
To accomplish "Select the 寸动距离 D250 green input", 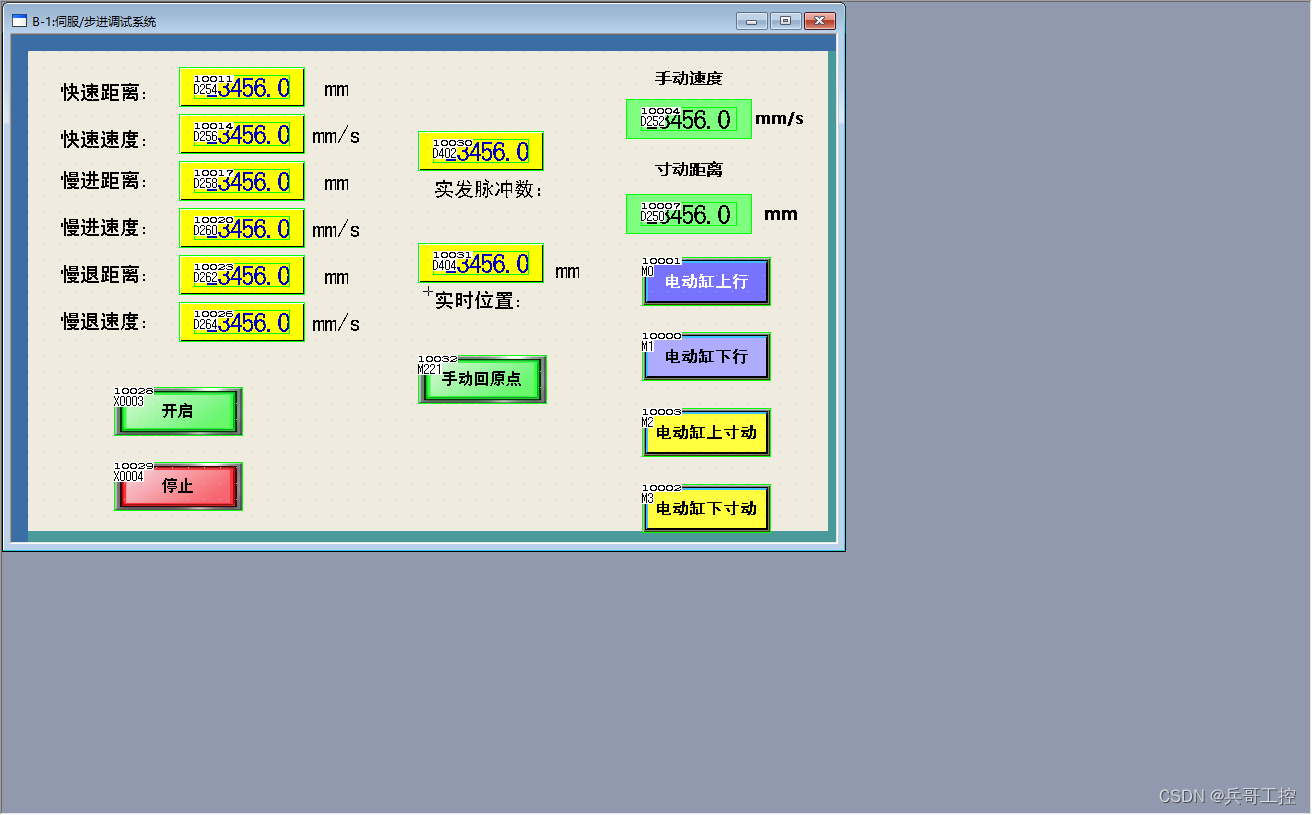I will tap(689, 214).
